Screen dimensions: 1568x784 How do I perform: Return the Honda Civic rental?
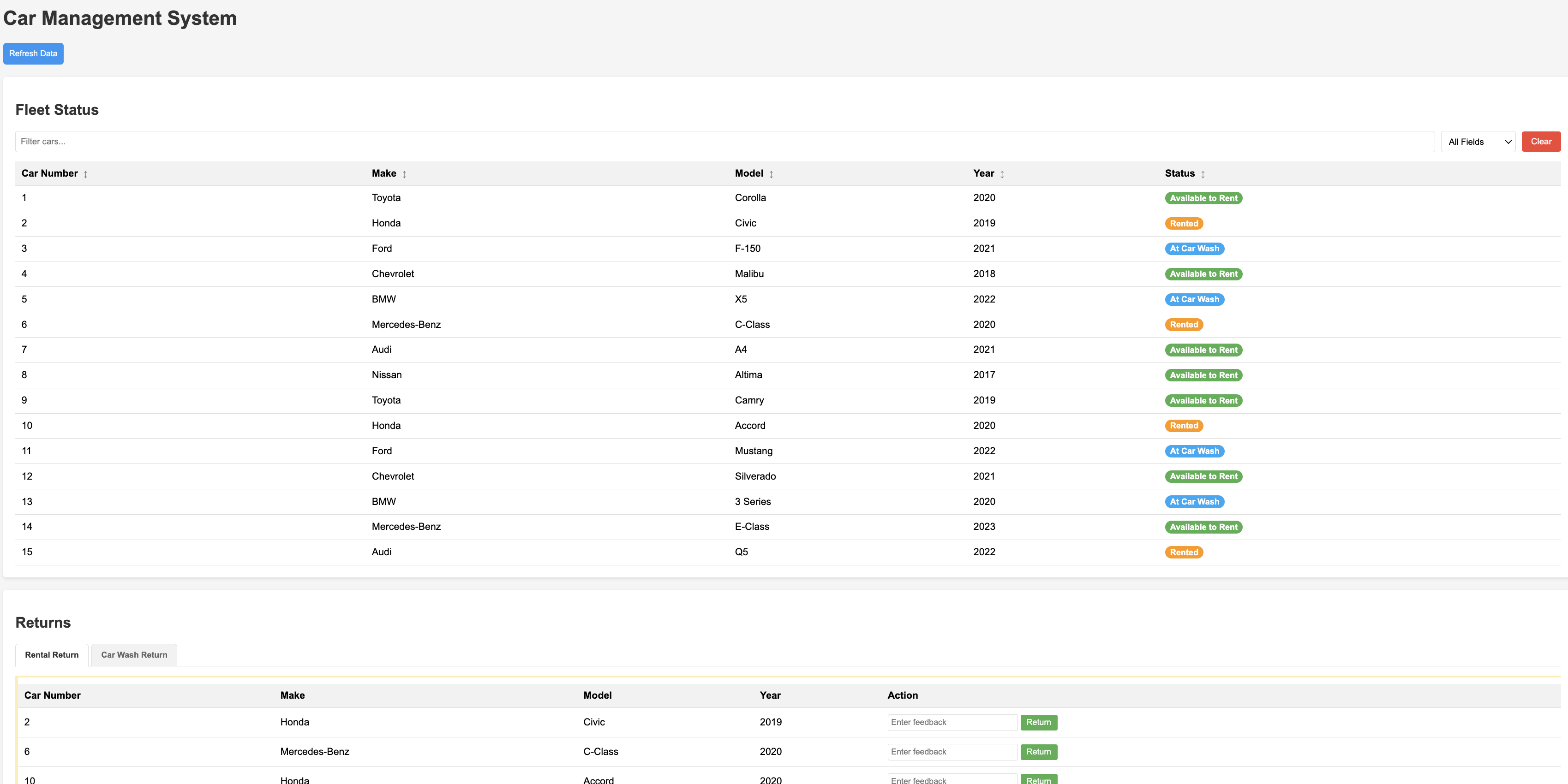1038,722
